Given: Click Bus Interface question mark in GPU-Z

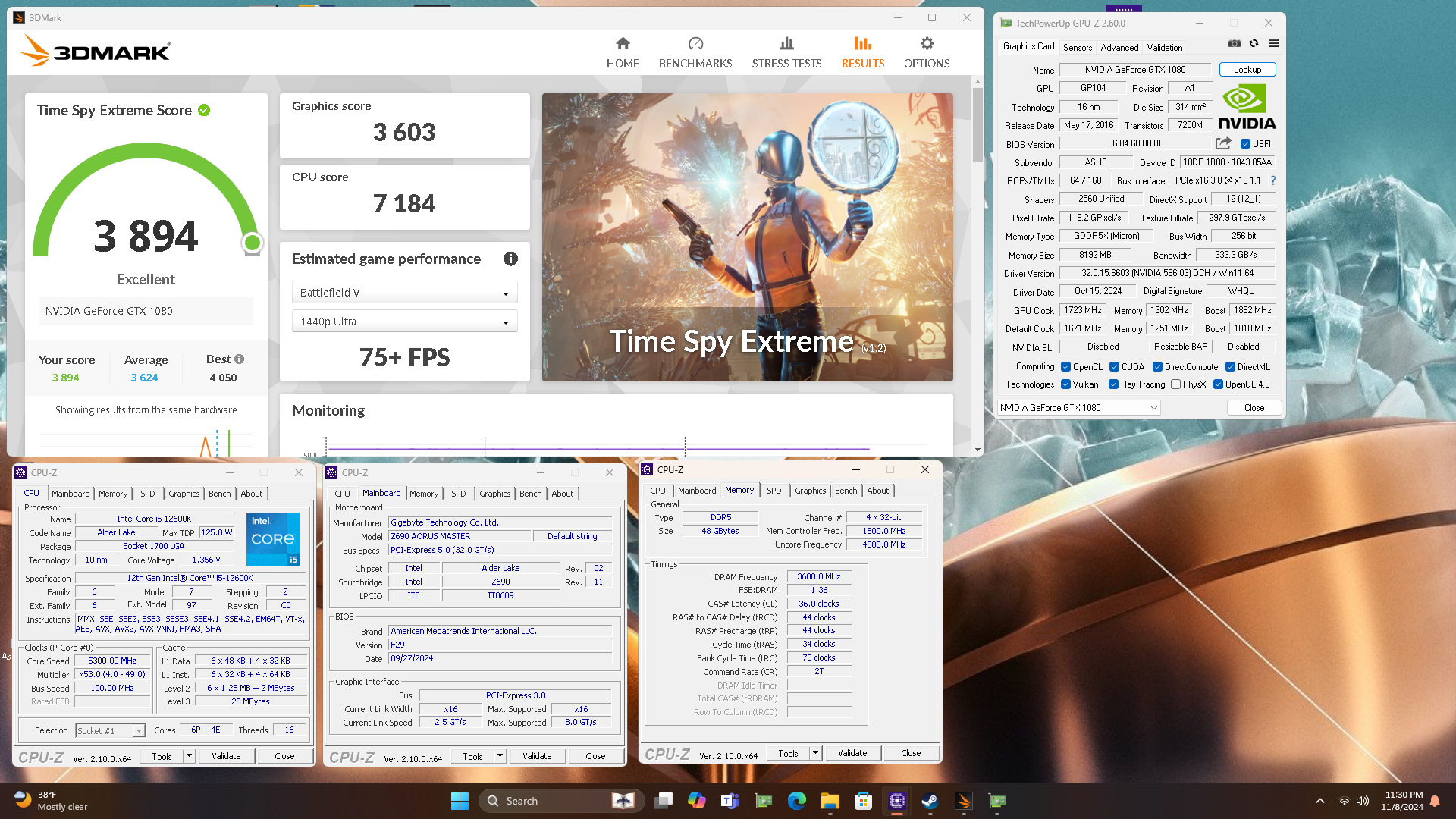Looking at the screenshot, I should tap(1272, 180).
